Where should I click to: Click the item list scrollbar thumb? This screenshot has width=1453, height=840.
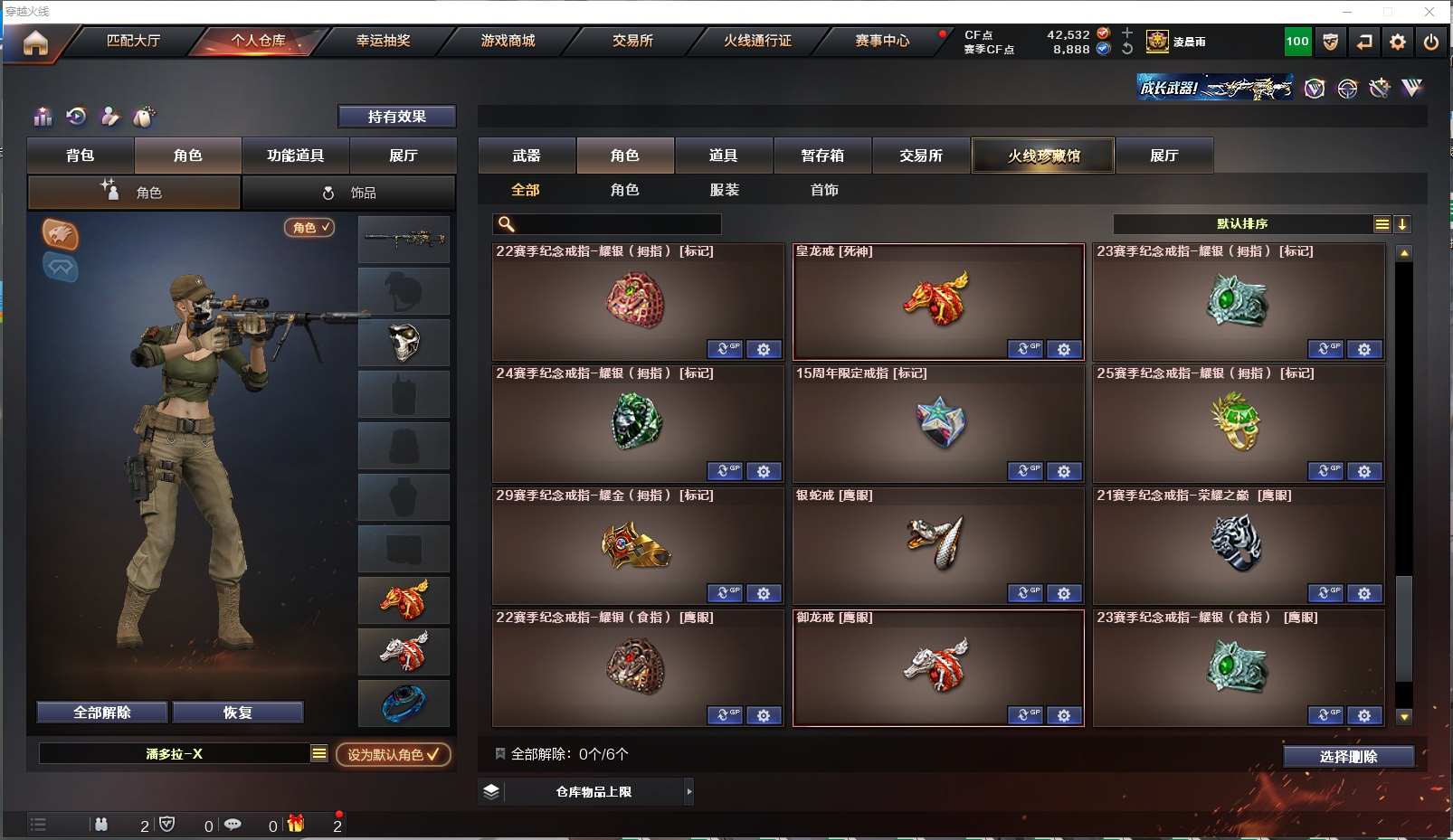[1404, 628]
